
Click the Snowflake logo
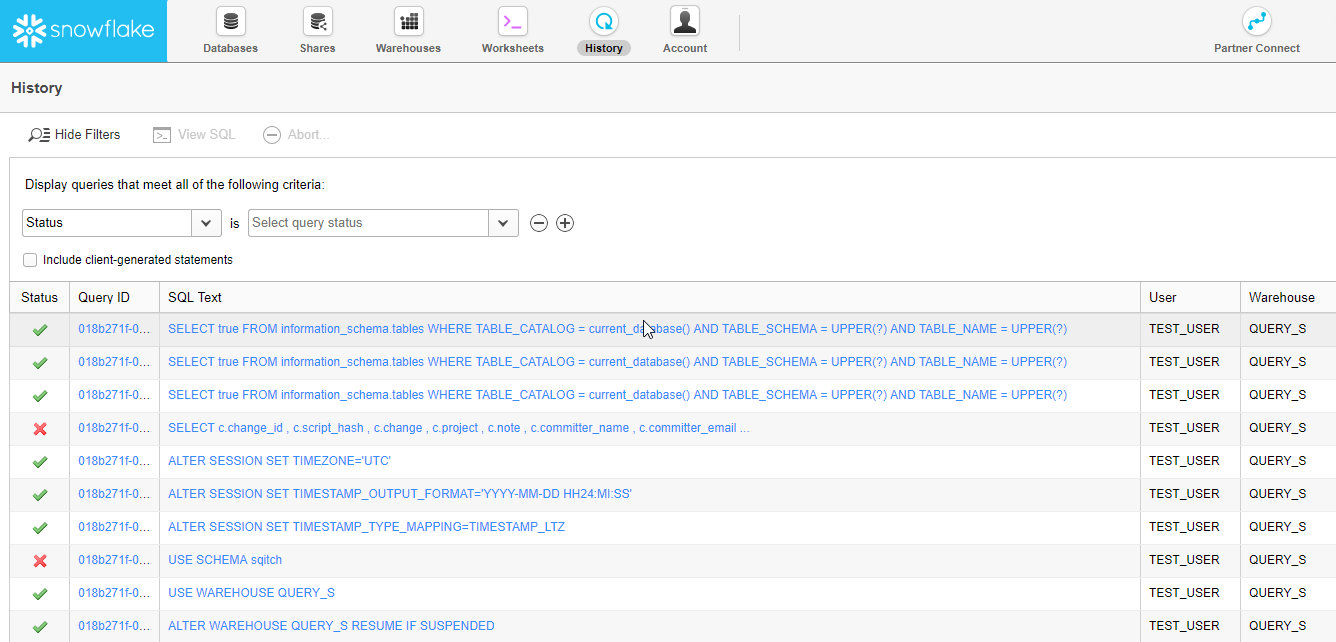(83, 30)
